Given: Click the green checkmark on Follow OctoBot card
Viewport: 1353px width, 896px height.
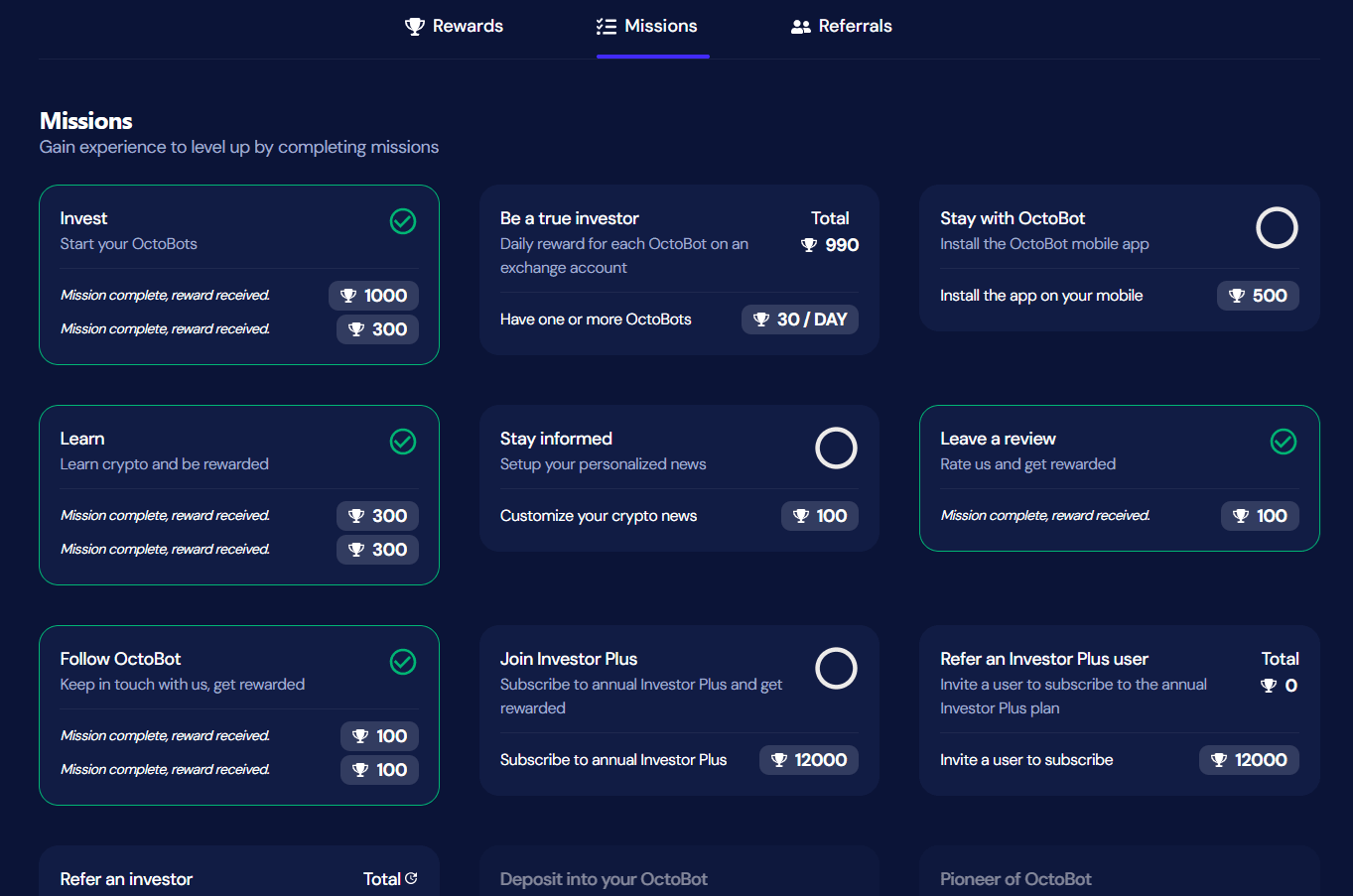Looking at the screenshot, I should pyautogui.click(x=403, y=662).
